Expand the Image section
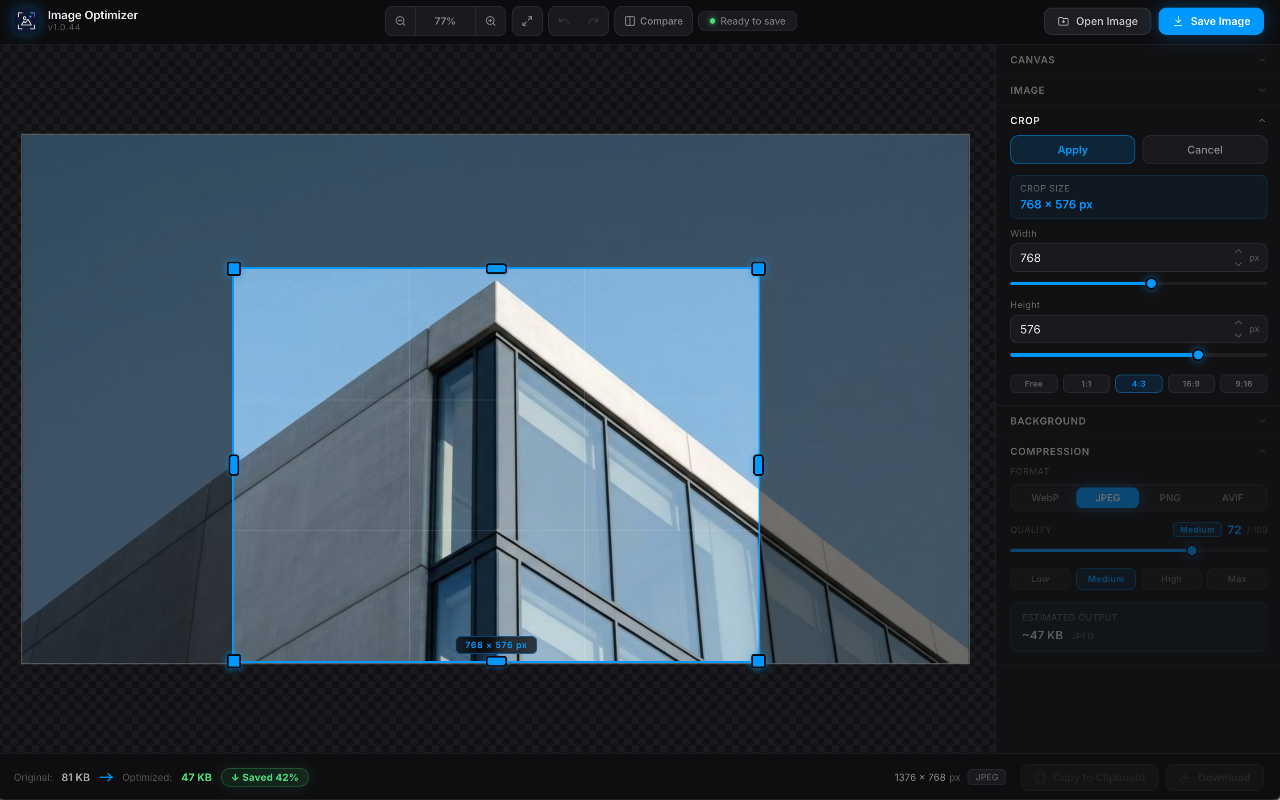The height and width of the screenshot is (800, 1280). (x=1138, y=90)
